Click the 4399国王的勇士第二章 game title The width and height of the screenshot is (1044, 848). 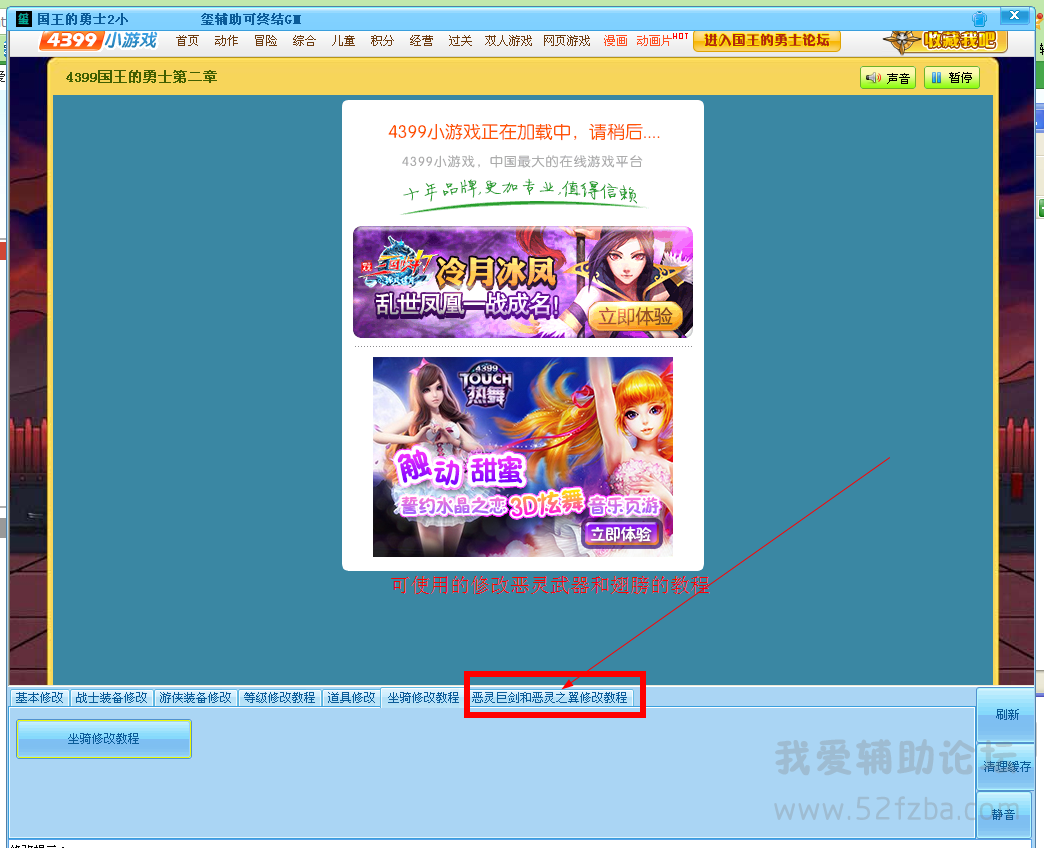(142, 77)
